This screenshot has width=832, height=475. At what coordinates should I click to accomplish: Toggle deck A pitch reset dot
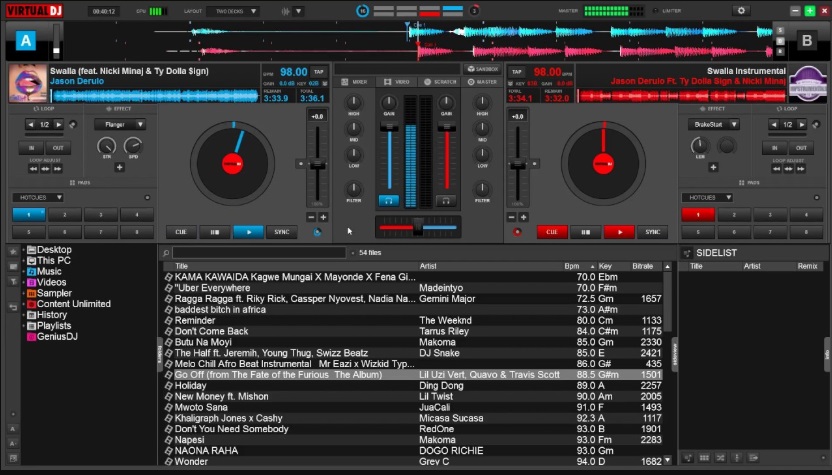point(301,164)
